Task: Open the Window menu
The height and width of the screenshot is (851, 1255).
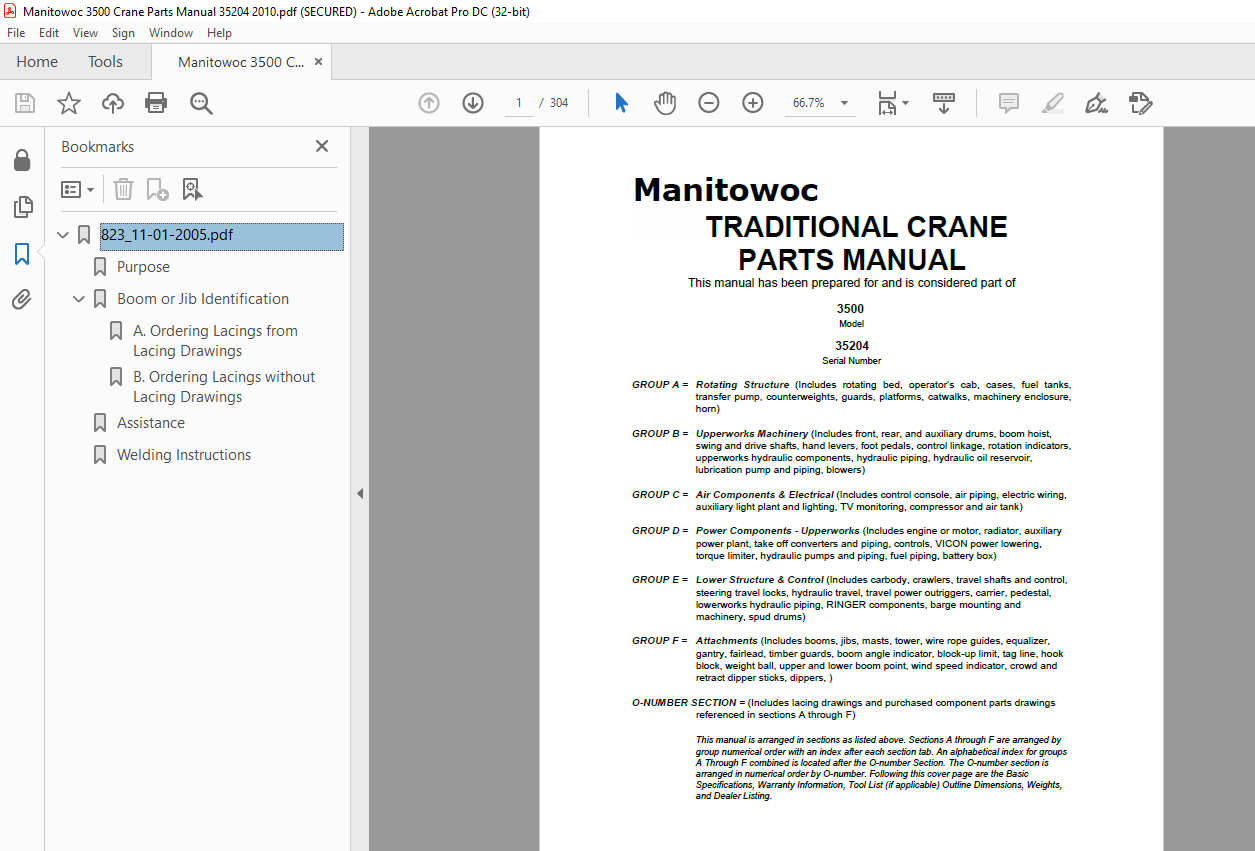Action: click(x=171, y=33)
